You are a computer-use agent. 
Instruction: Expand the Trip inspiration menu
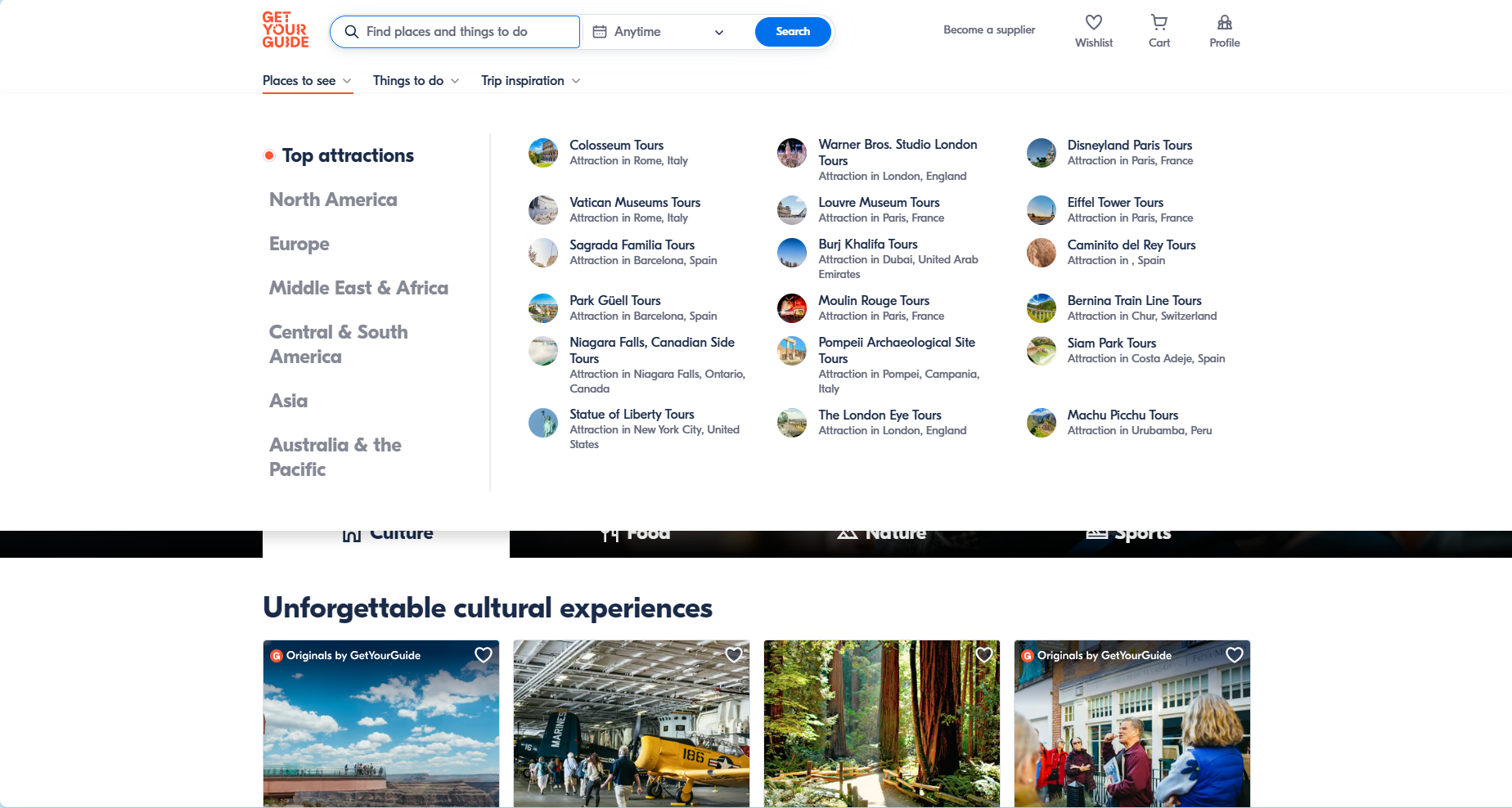point(531,81)
